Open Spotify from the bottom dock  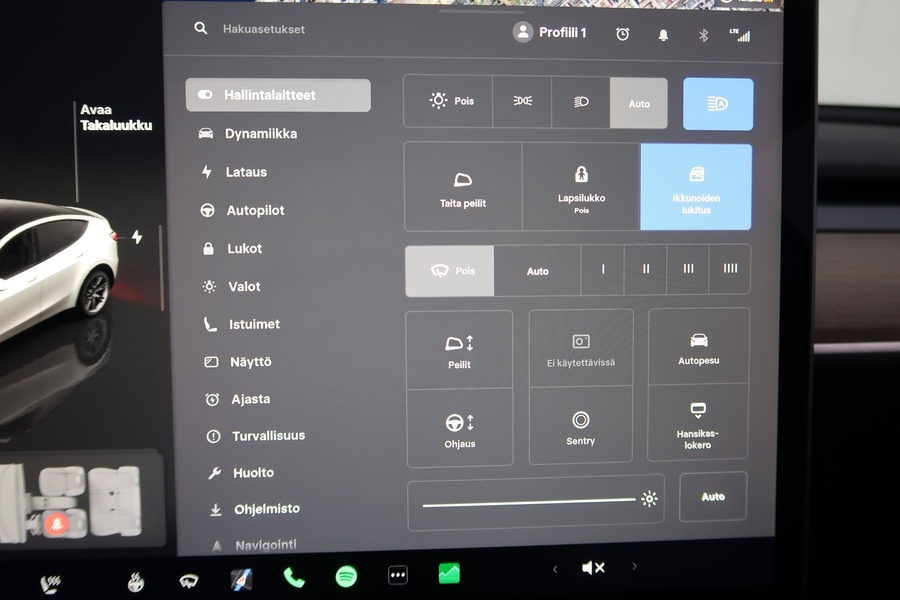[x=345, y=576]
